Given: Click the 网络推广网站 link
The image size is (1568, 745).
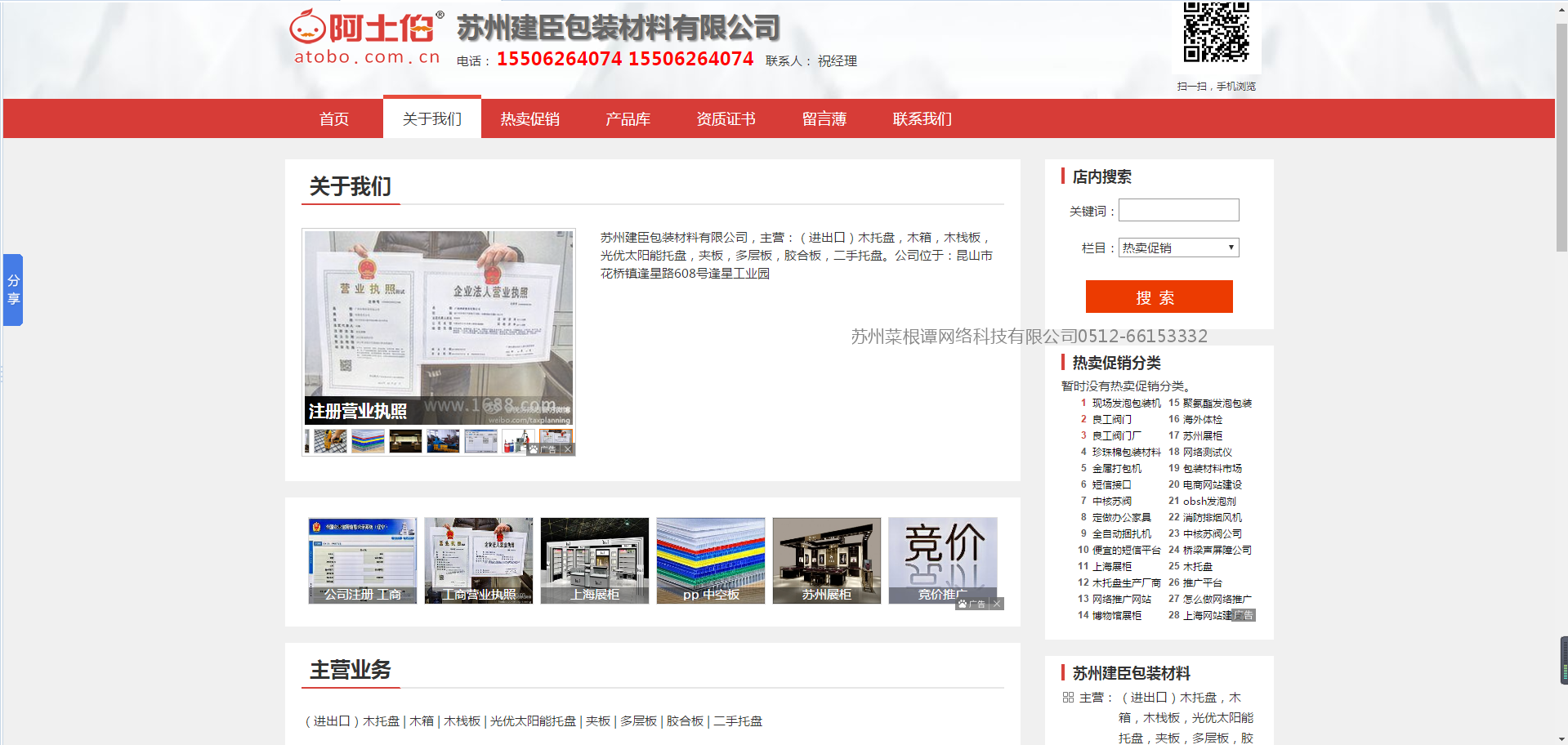Looking at the screenshot, I should pos(1122,599).
